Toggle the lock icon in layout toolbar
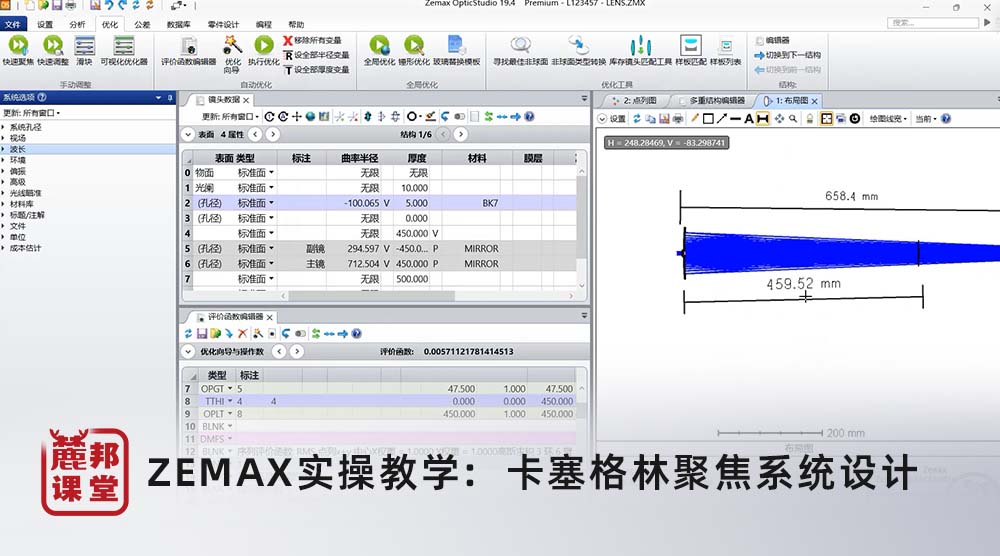 coord(810,119)
